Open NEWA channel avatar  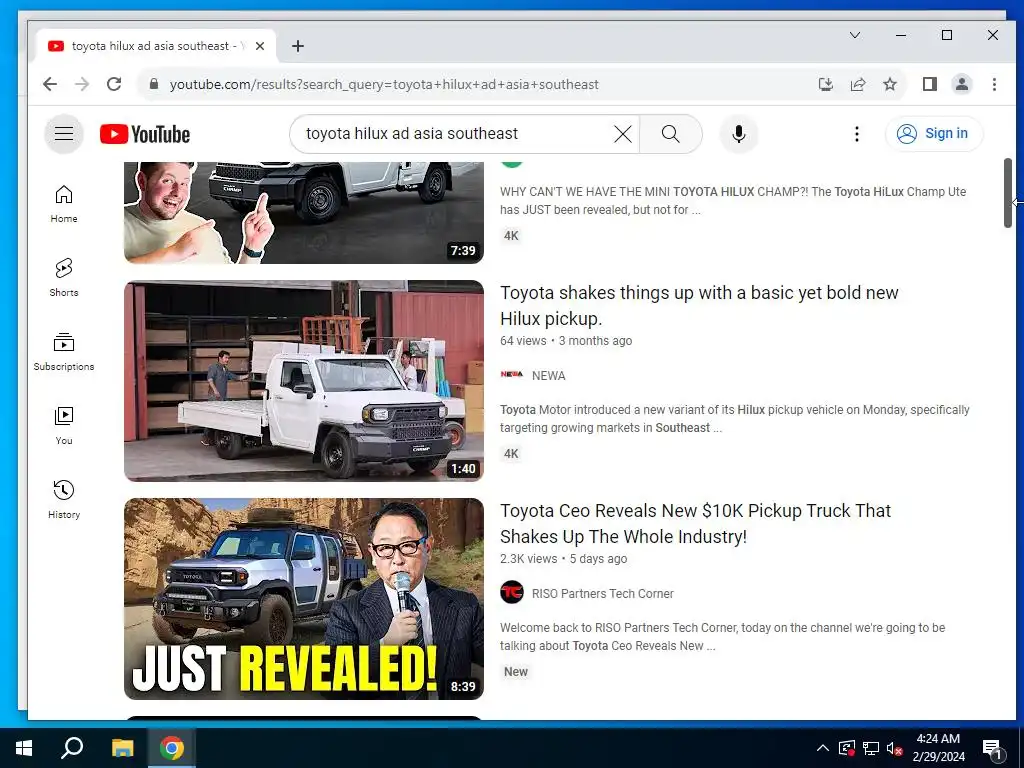coord(511,374)
